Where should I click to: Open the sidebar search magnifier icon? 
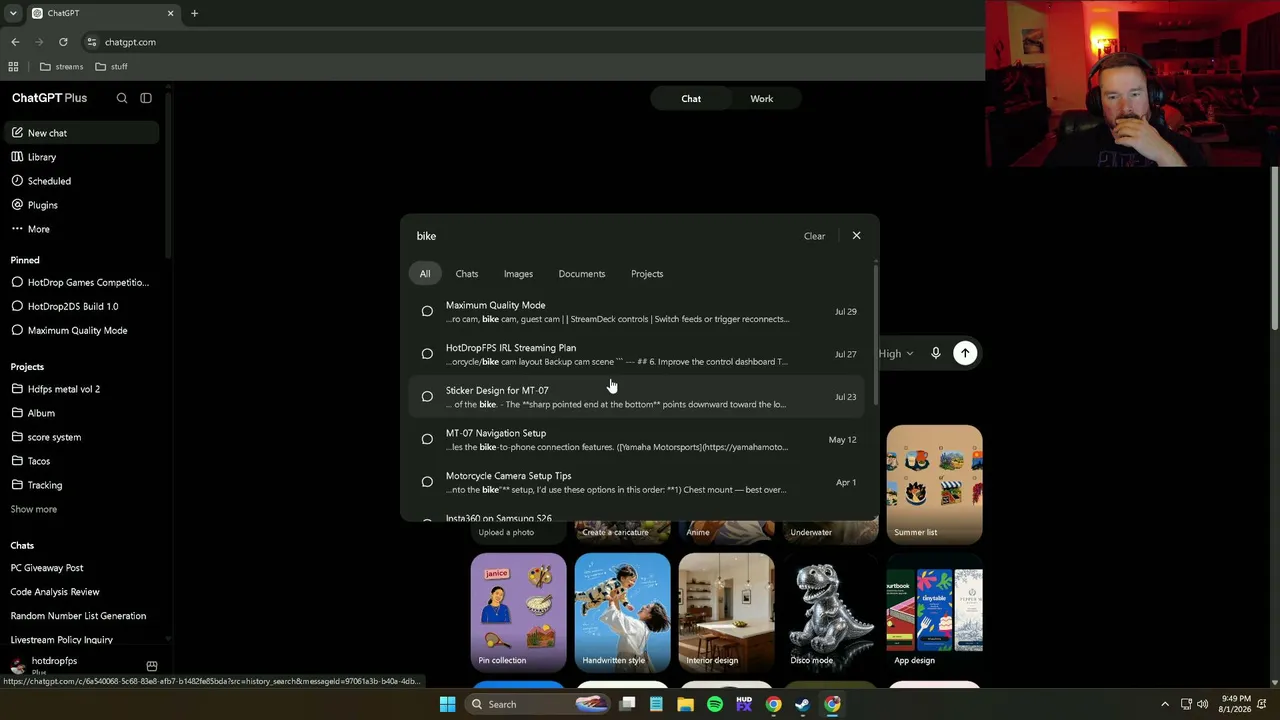[122, 98]
